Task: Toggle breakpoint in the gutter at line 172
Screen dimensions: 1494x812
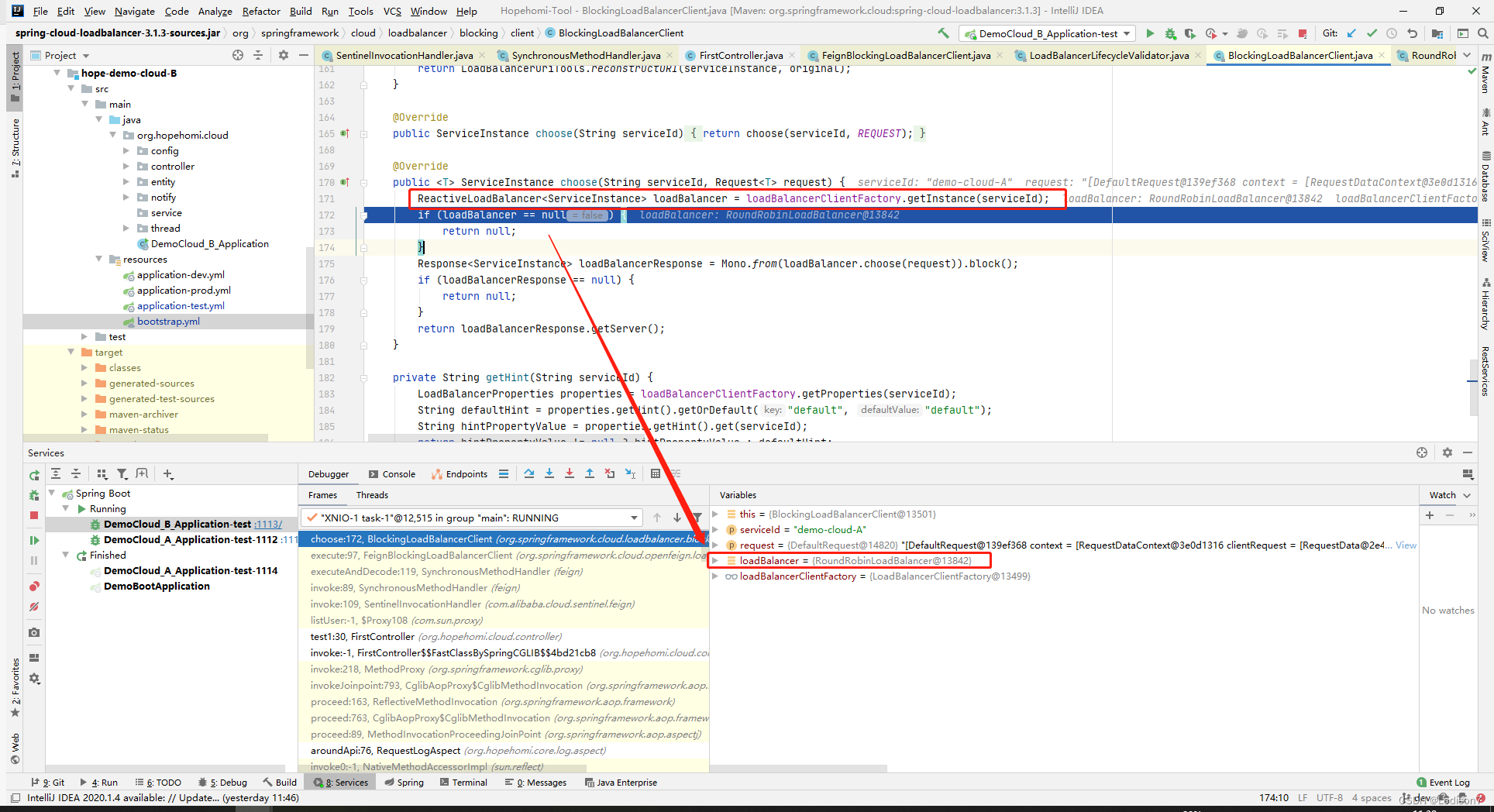Action: pos(345,215)
